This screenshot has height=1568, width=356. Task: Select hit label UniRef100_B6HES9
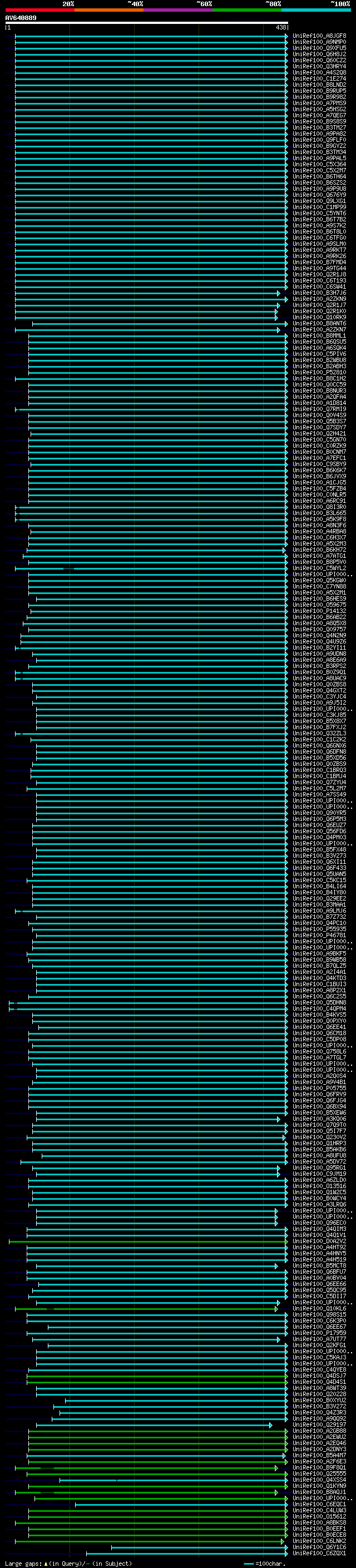[319, 599]
